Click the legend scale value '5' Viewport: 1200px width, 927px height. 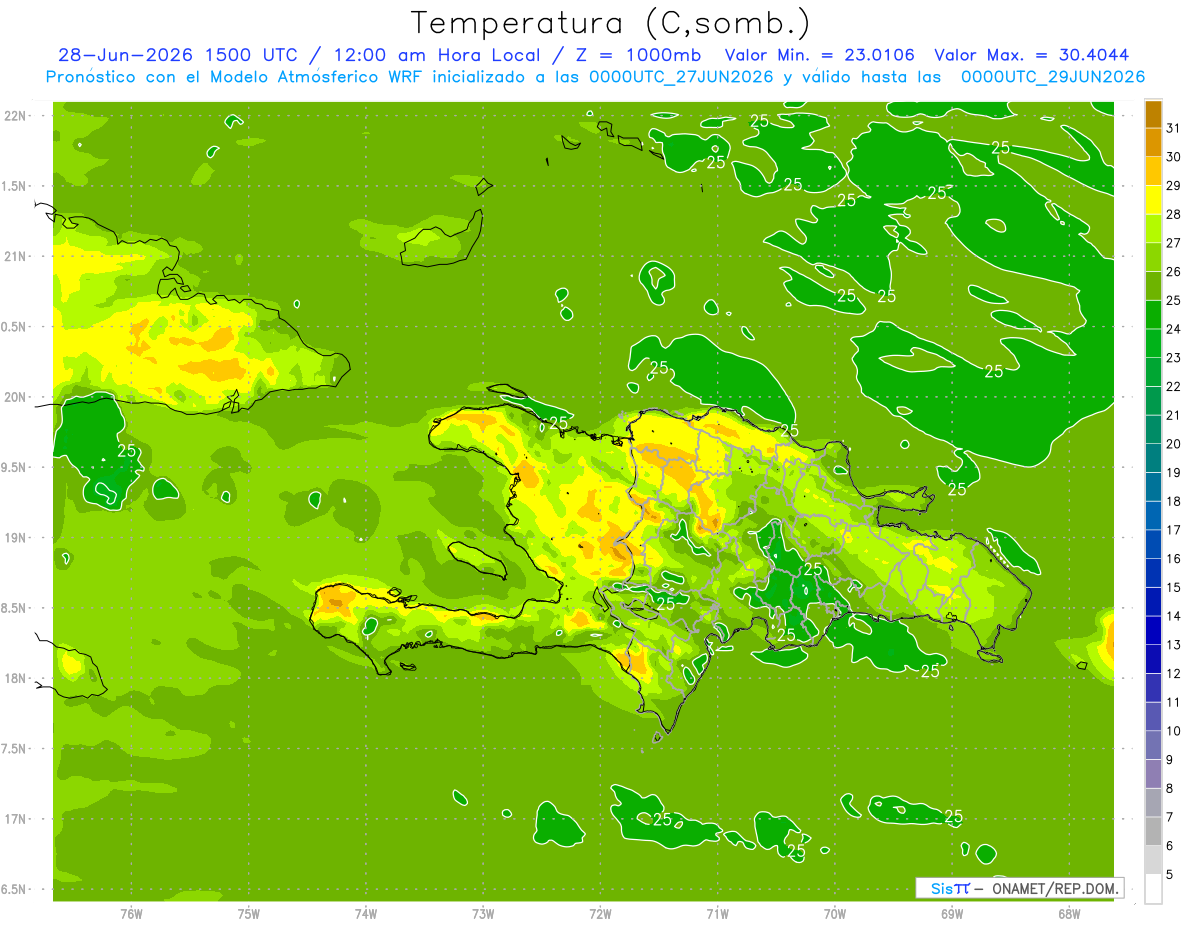1169,875
